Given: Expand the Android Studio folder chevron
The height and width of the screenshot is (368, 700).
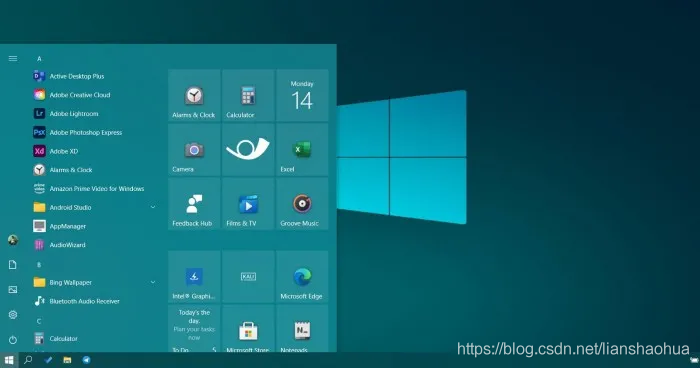Looking at the screenshot, I should coord(153,207).
